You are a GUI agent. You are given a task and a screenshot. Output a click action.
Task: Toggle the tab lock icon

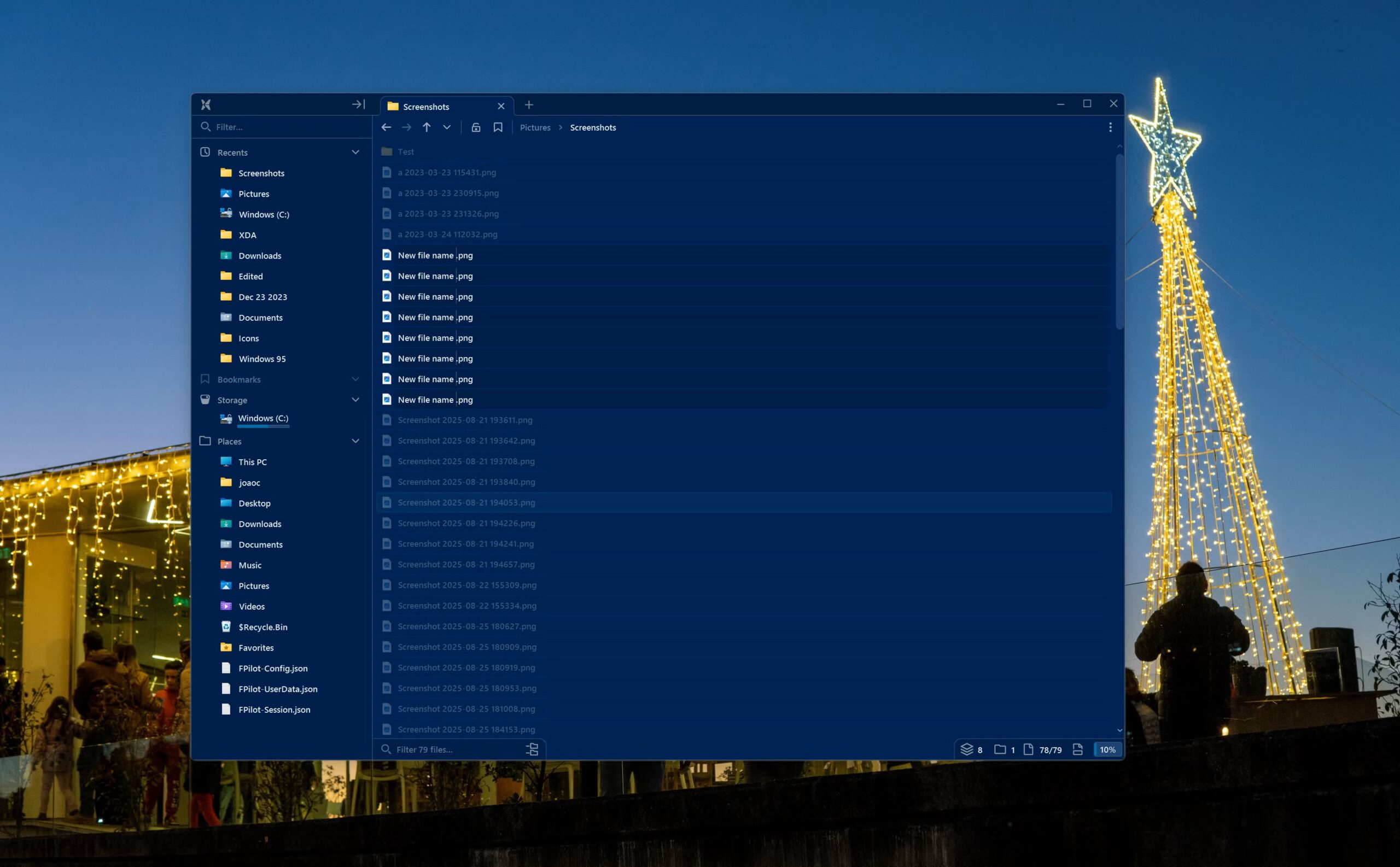click(x=475, y=127)
